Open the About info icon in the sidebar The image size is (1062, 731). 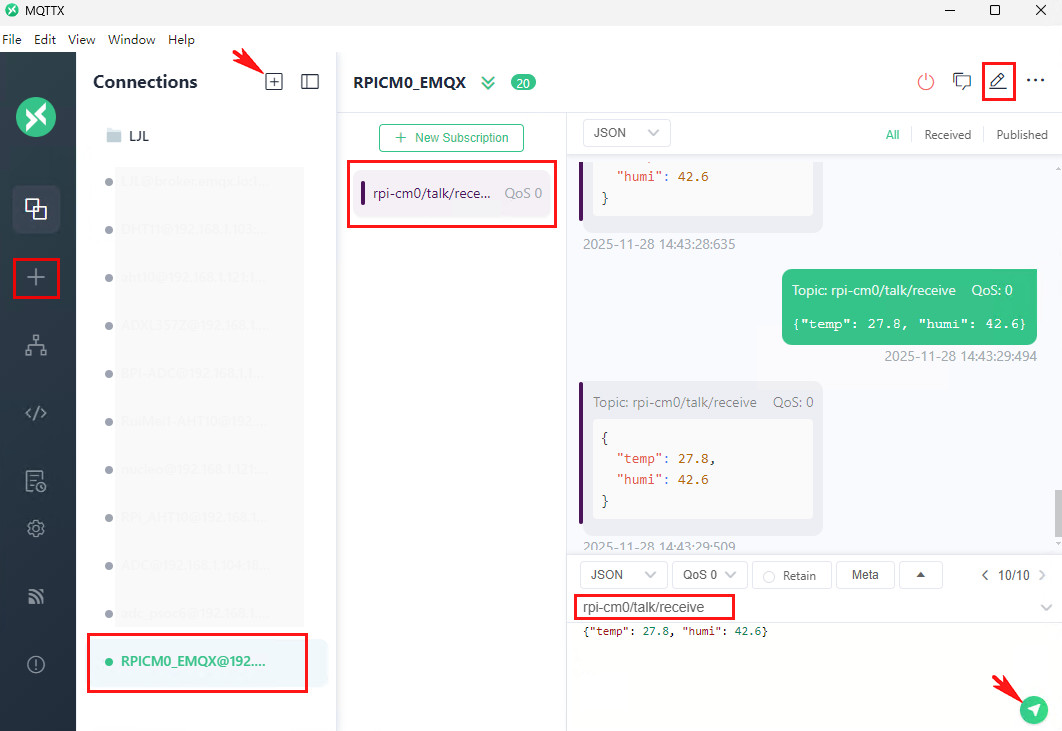(36, 664)
